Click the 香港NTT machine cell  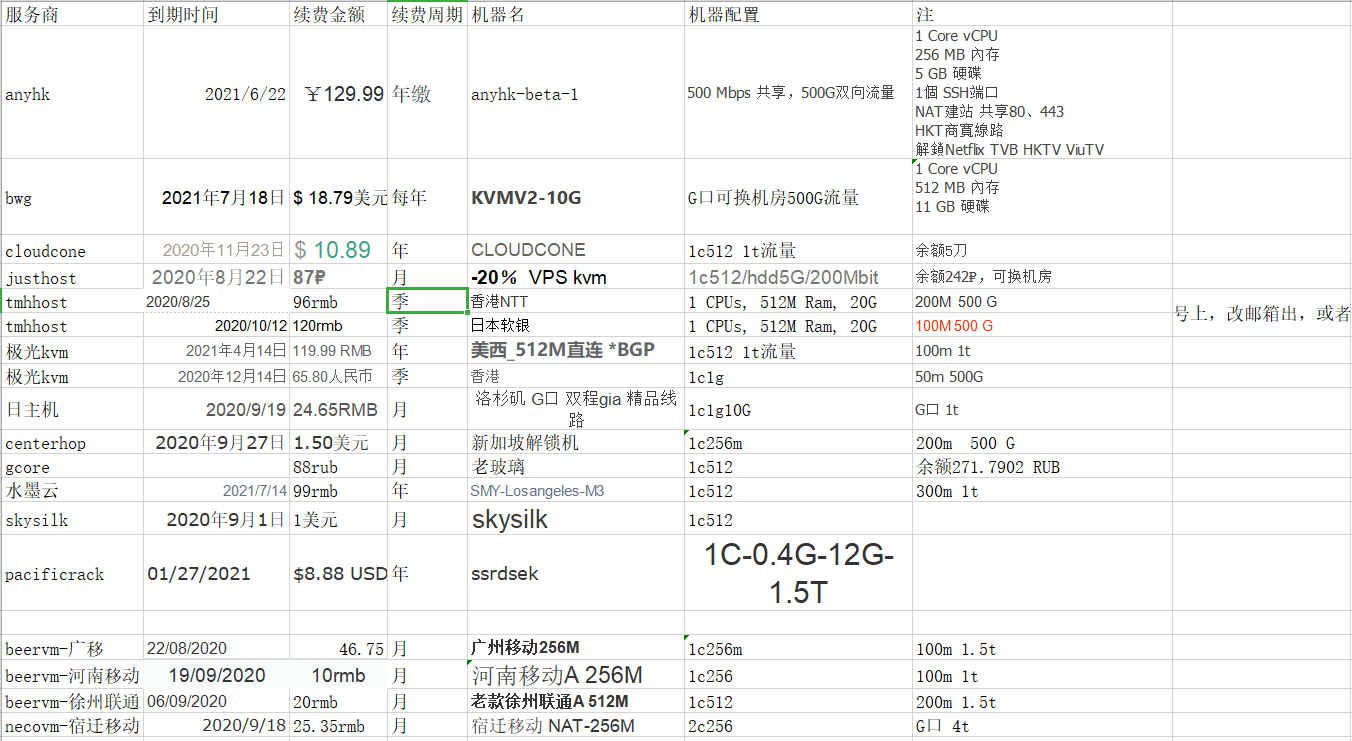(x=576, y=301)
